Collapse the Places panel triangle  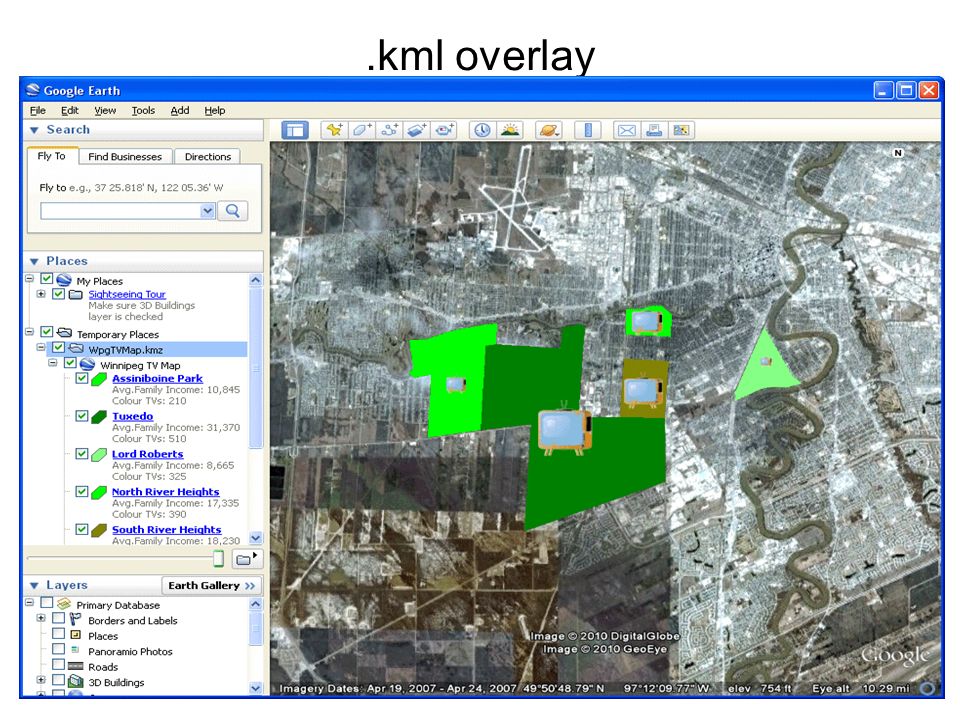pos(34,261)
